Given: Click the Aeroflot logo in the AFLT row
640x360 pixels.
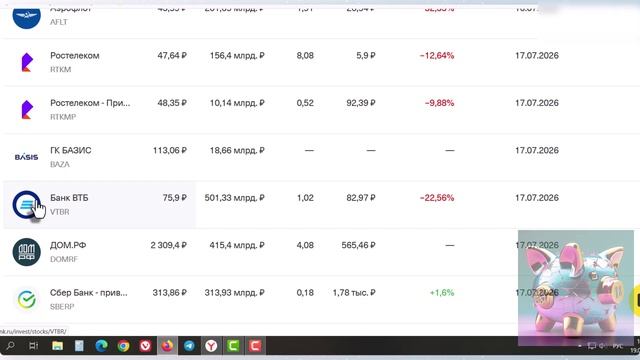Looking at the screenshot, I should (x=27, y=16).
